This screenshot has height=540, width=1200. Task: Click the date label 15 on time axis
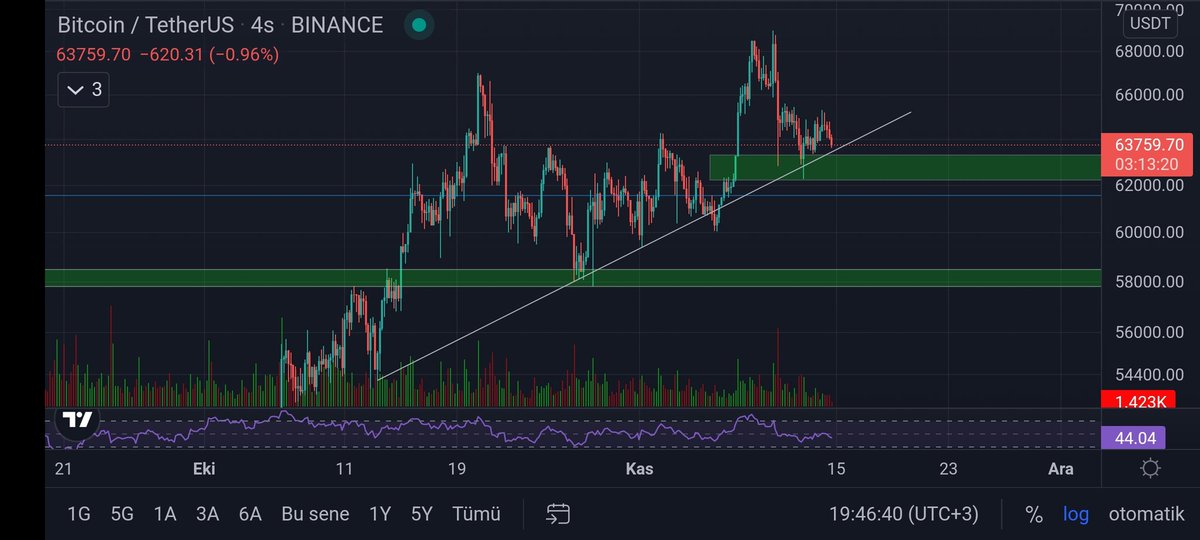coord(837,468)
